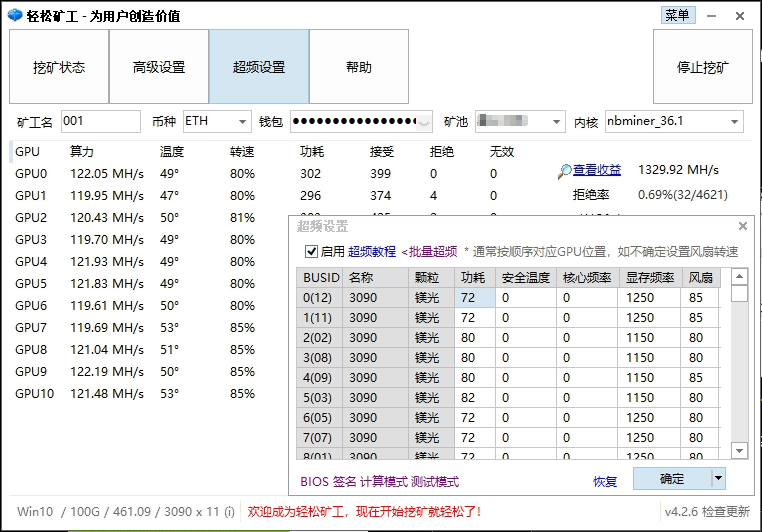
Task: Click the 批量超频 link
Action: tap(429, 251)
